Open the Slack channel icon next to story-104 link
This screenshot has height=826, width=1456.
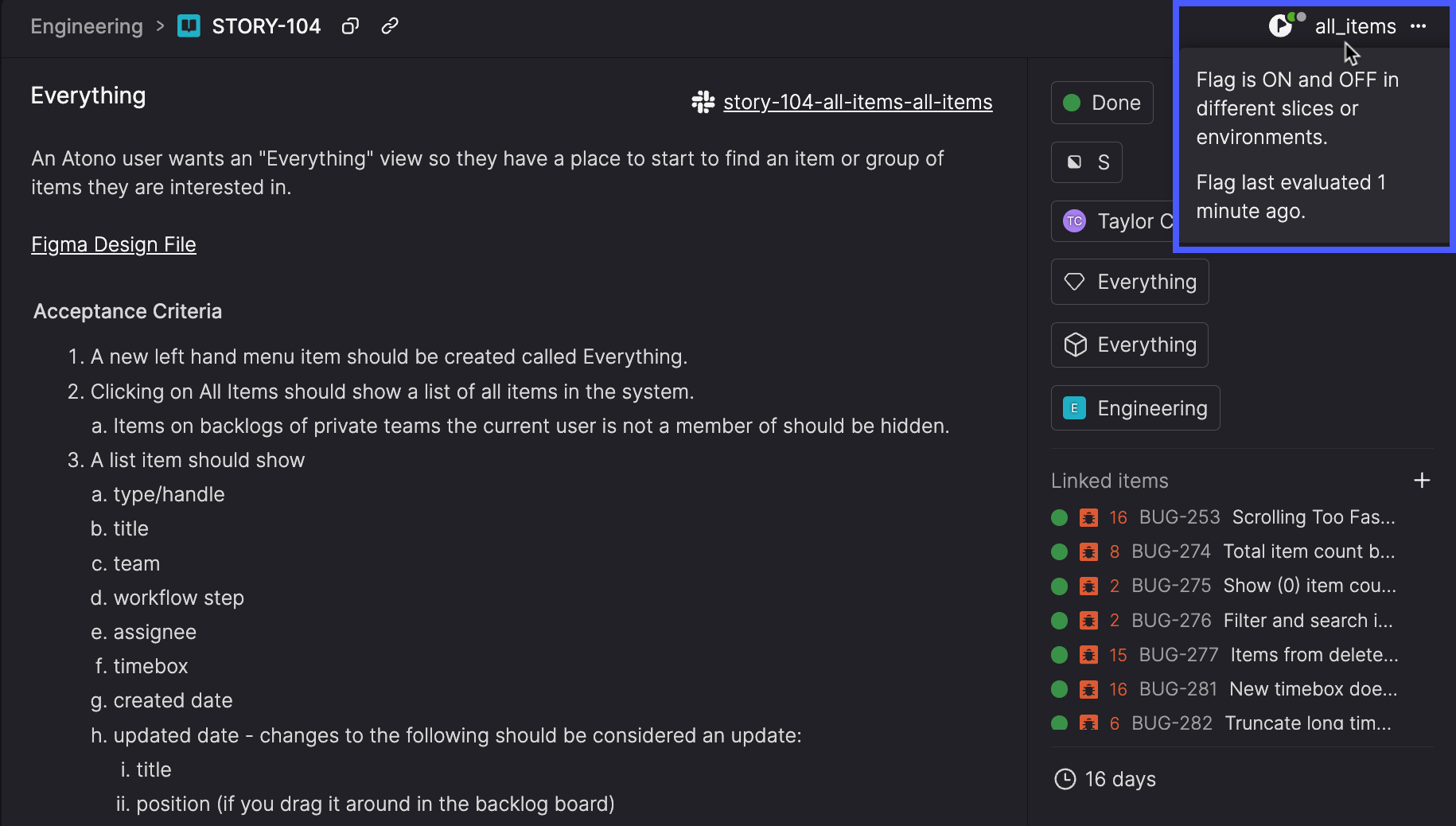tap(703, 102)
